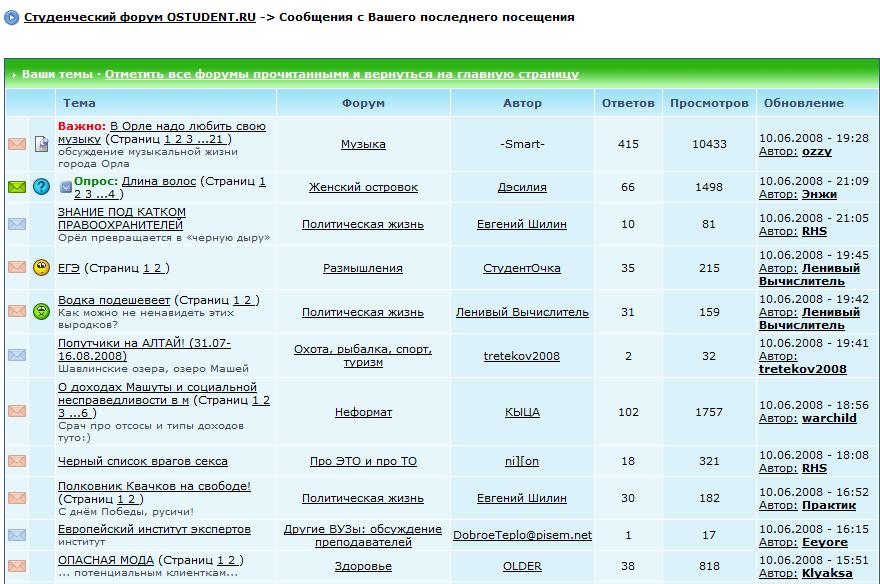The width and height of the screenshot is (880, 584).
Task: Open last poster Практик profile
Action: pos(829,505)
